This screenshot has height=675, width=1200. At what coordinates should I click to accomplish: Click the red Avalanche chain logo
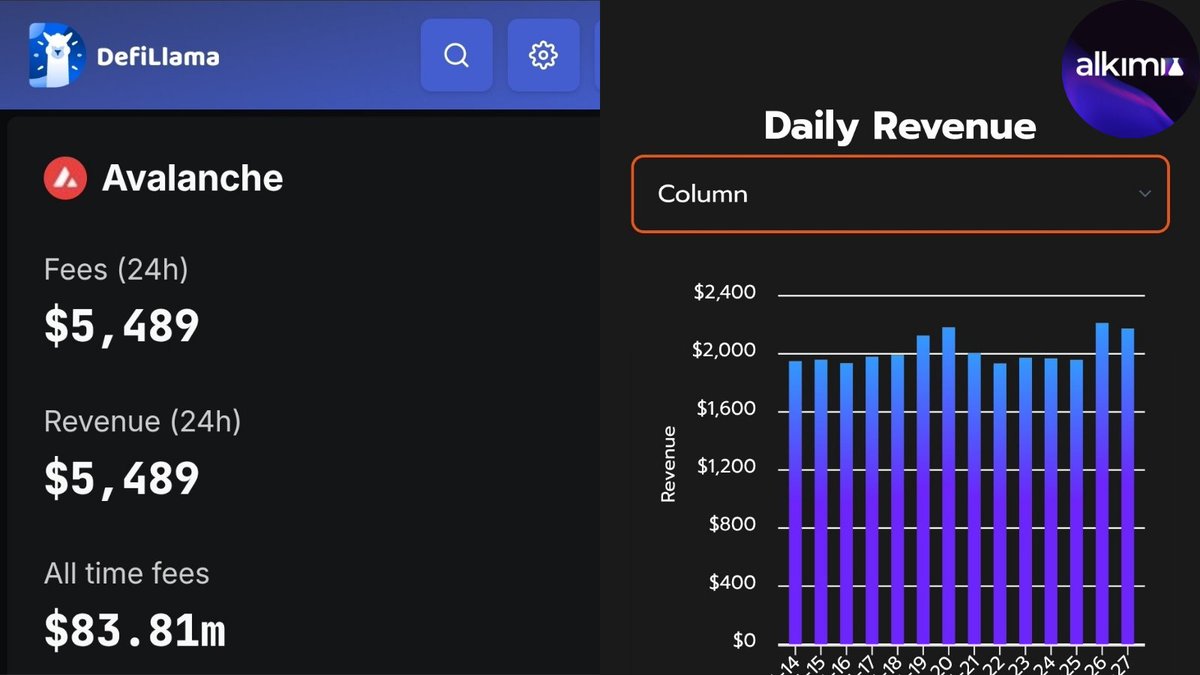(x=65, y=178)
